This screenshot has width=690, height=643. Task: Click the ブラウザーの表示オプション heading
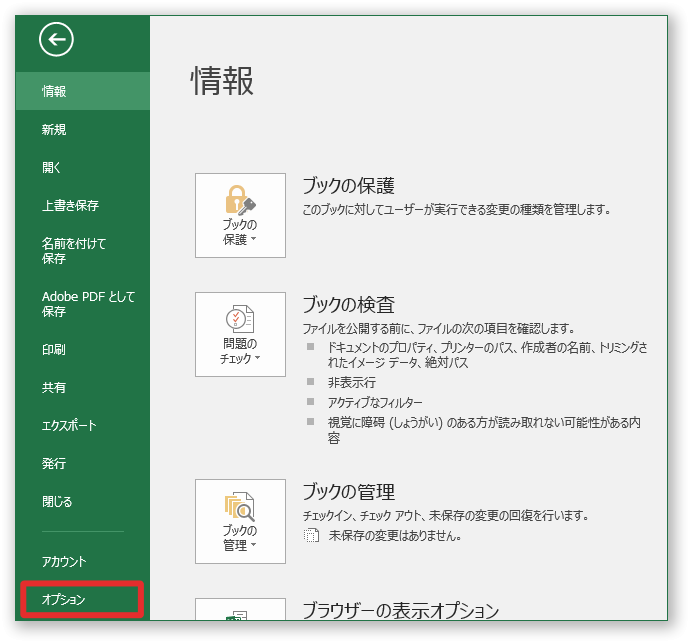[x=400, y=611]
